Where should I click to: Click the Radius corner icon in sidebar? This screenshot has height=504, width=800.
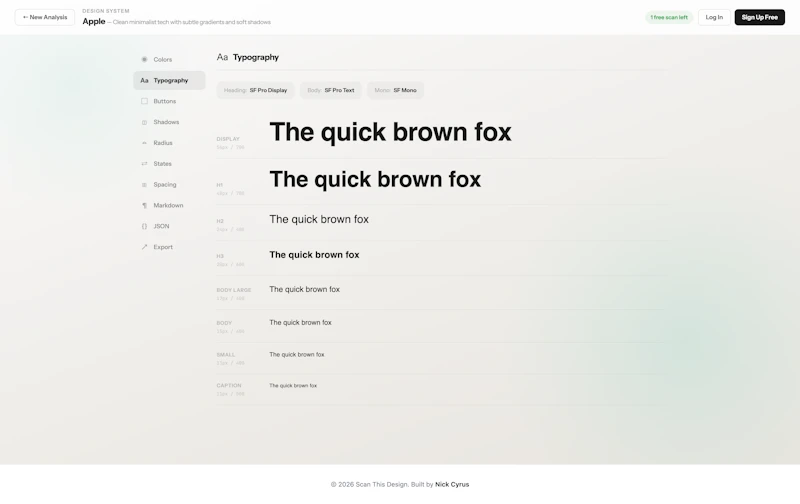[x=144, y=143]
